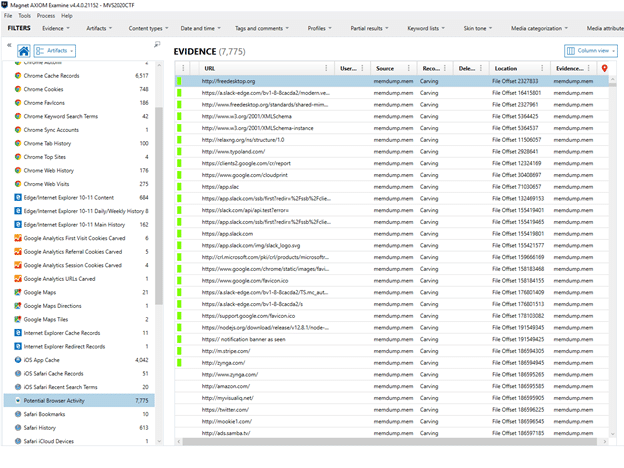Sort by the Reco... column header
Image resolution: width=624 pixels, height=468 pixels.
(431, 68)
